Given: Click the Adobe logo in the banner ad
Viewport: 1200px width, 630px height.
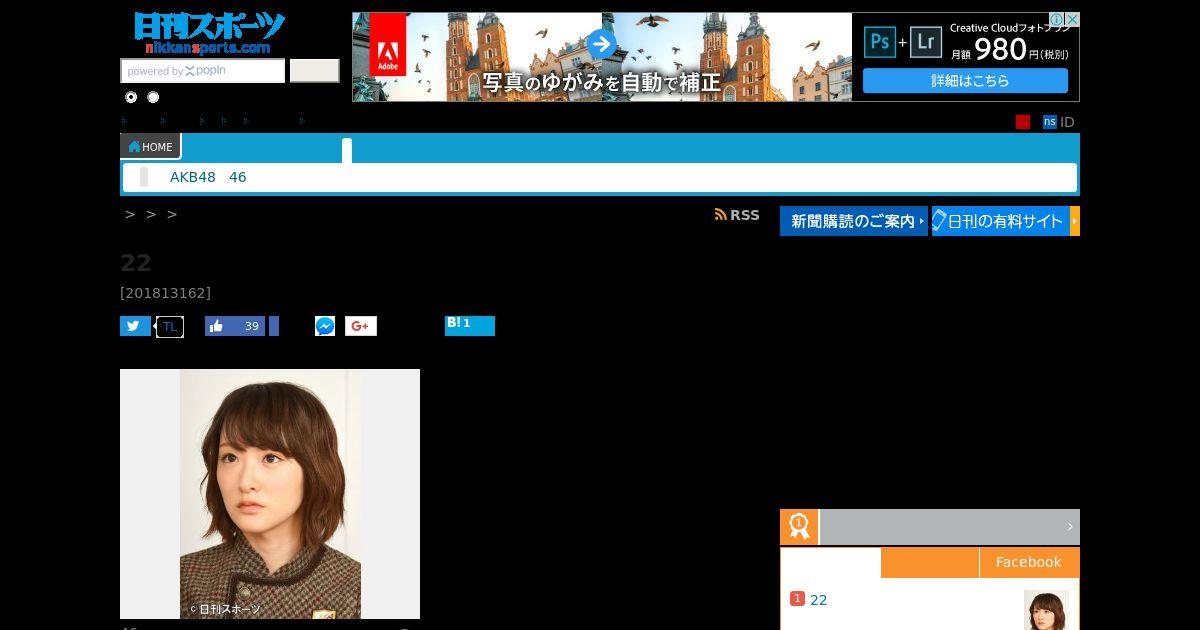Looking at the screenshot, I should 386,45.
